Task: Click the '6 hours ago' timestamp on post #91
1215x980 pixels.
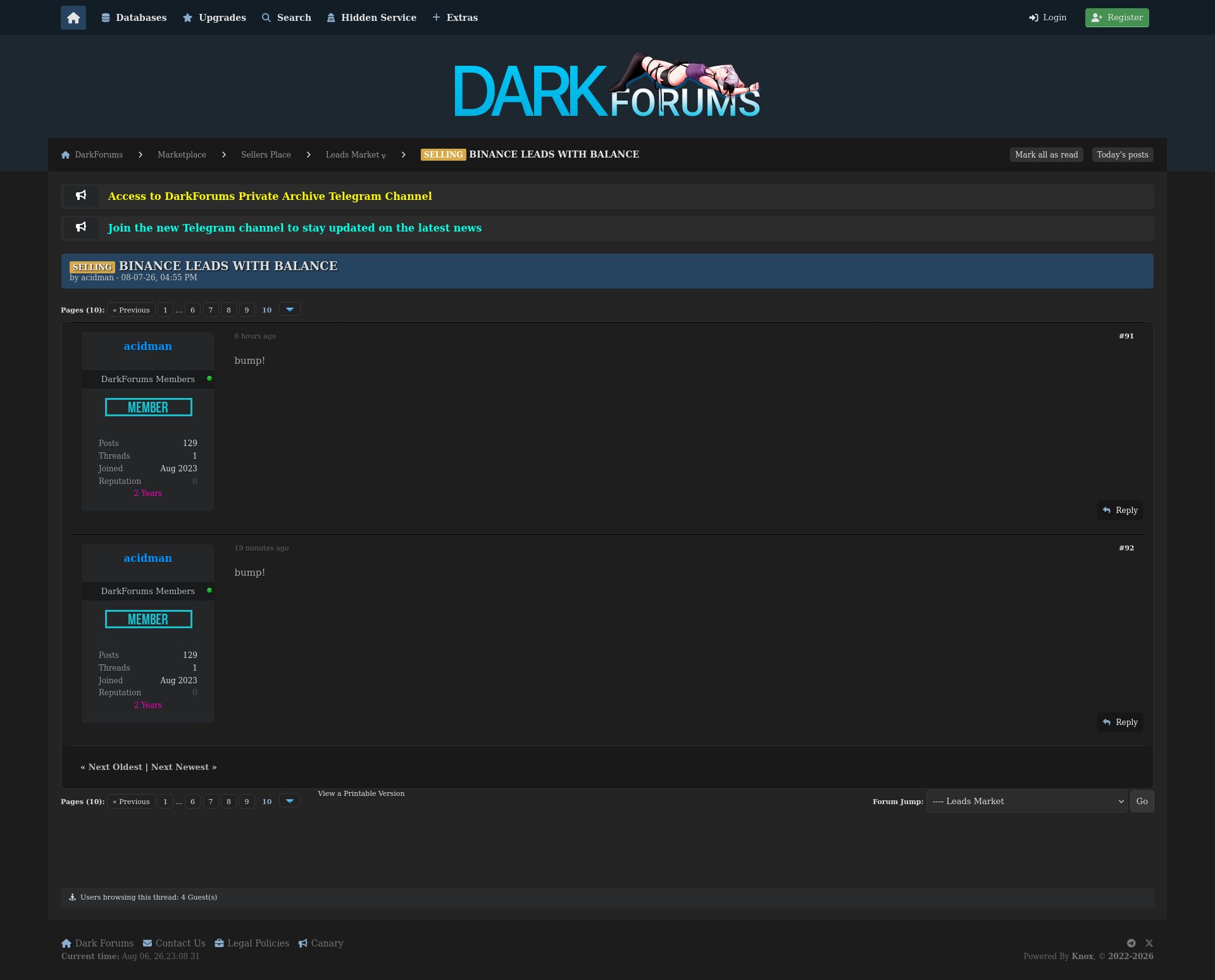Action: pos(255,336)
